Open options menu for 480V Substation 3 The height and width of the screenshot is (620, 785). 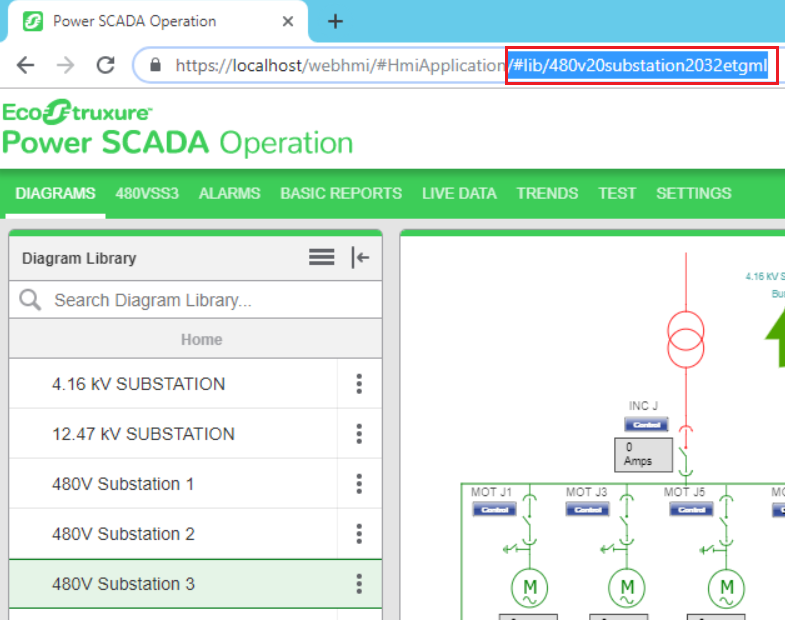[359, 584]
